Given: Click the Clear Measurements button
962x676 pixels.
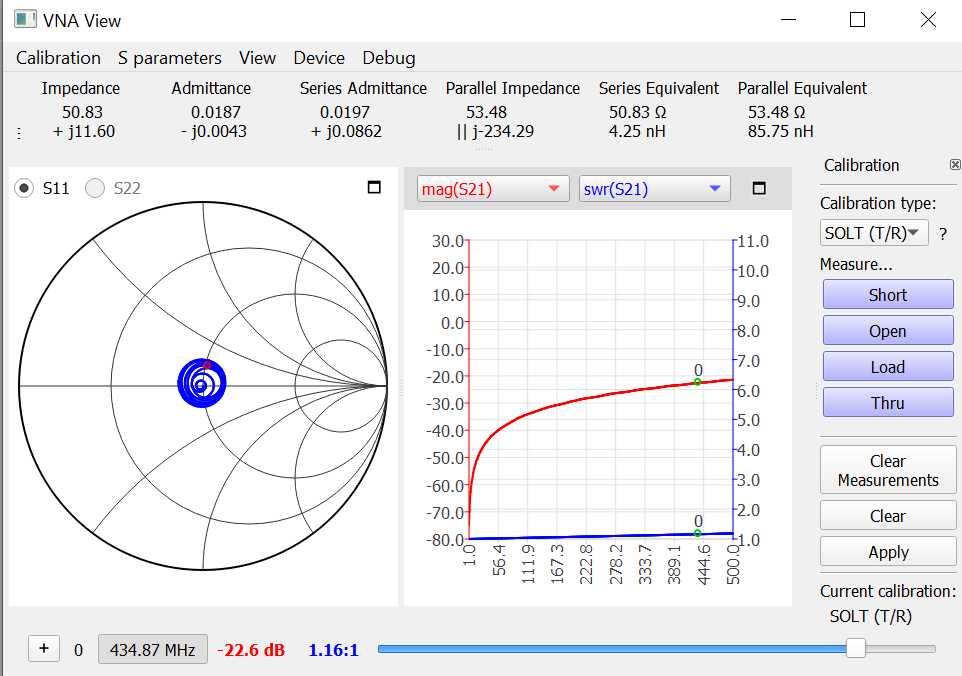Looking at the screenshot, I should (x=888, y=471).
